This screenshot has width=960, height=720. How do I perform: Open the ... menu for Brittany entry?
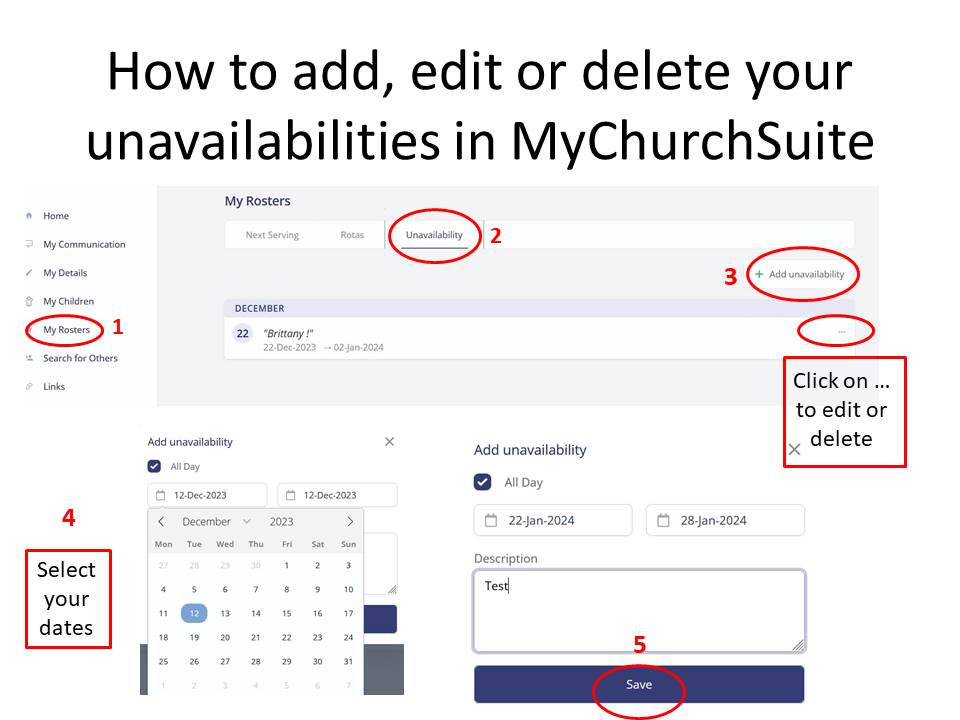click(842, 332)
